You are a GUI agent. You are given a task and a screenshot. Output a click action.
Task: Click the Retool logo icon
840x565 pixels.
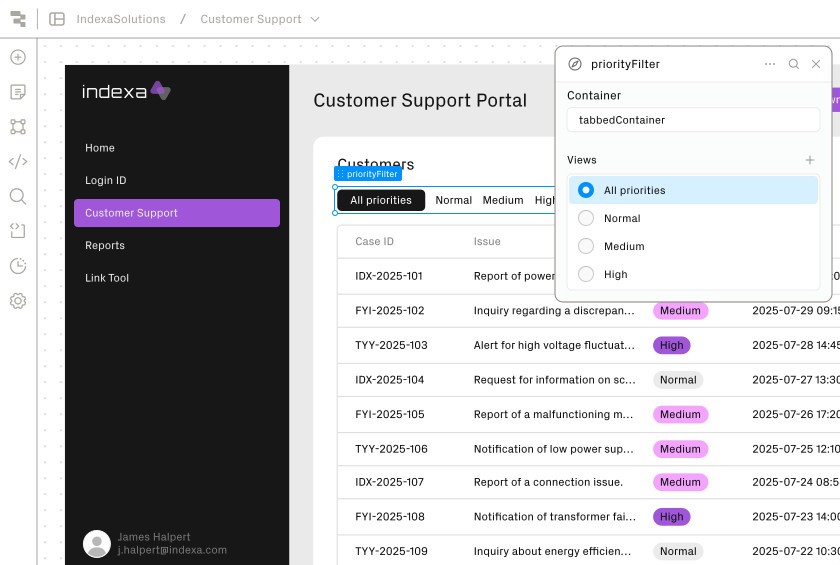point(18,19)
